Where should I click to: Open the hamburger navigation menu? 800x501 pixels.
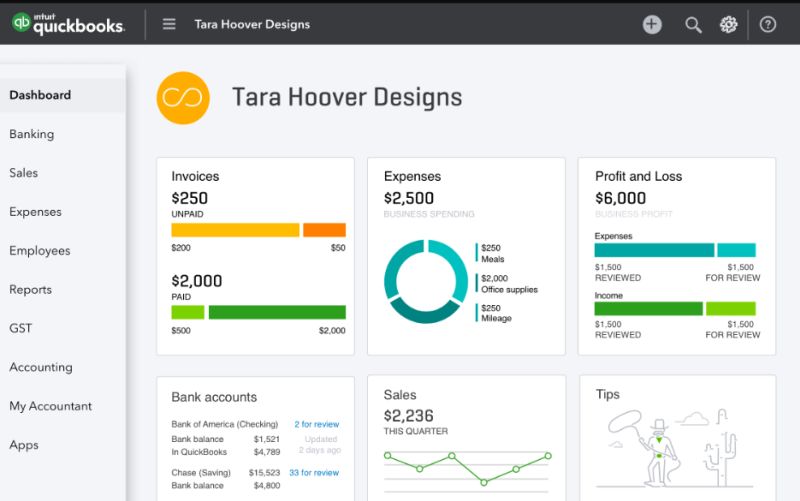(x=169, y=24)
